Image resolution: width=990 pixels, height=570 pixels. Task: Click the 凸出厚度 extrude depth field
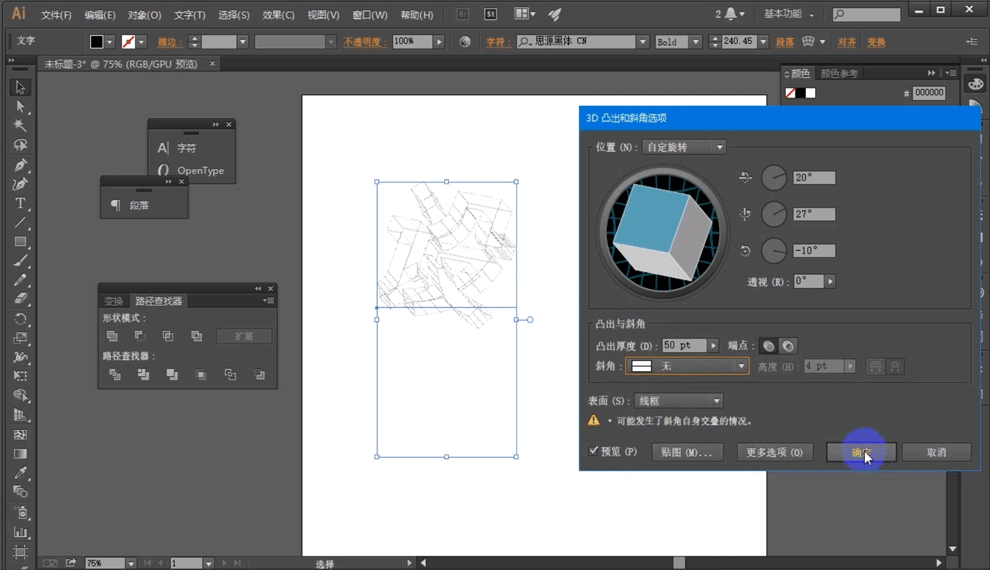[684, 346]
